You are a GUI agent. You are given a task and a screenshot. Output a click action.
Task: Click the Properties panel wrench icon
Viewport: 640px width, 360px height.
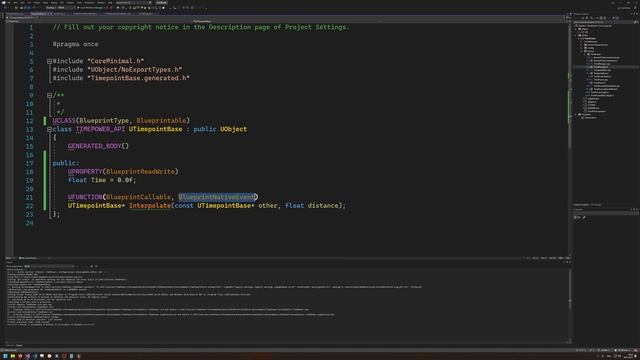point(584,218)
